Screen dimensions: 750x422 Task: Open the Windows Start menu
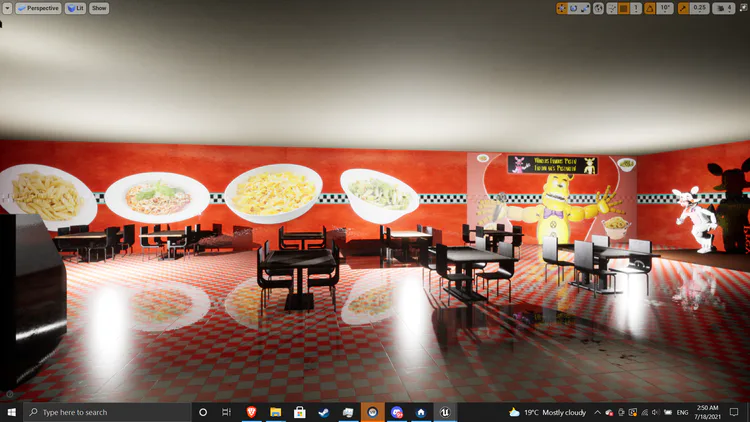11,412
